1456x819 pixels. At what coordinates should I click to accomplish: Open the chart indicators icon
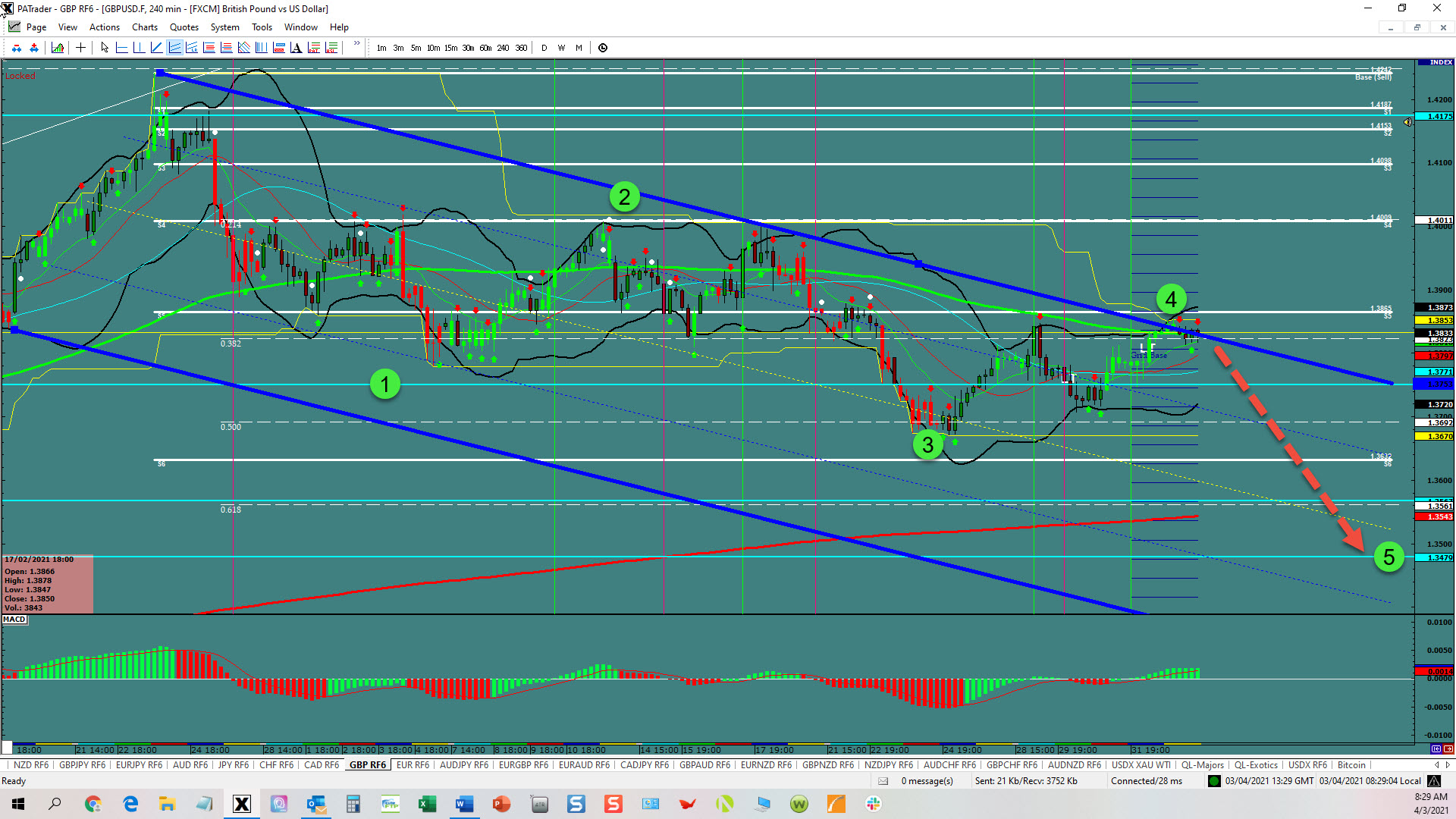(x=58, y=48)
